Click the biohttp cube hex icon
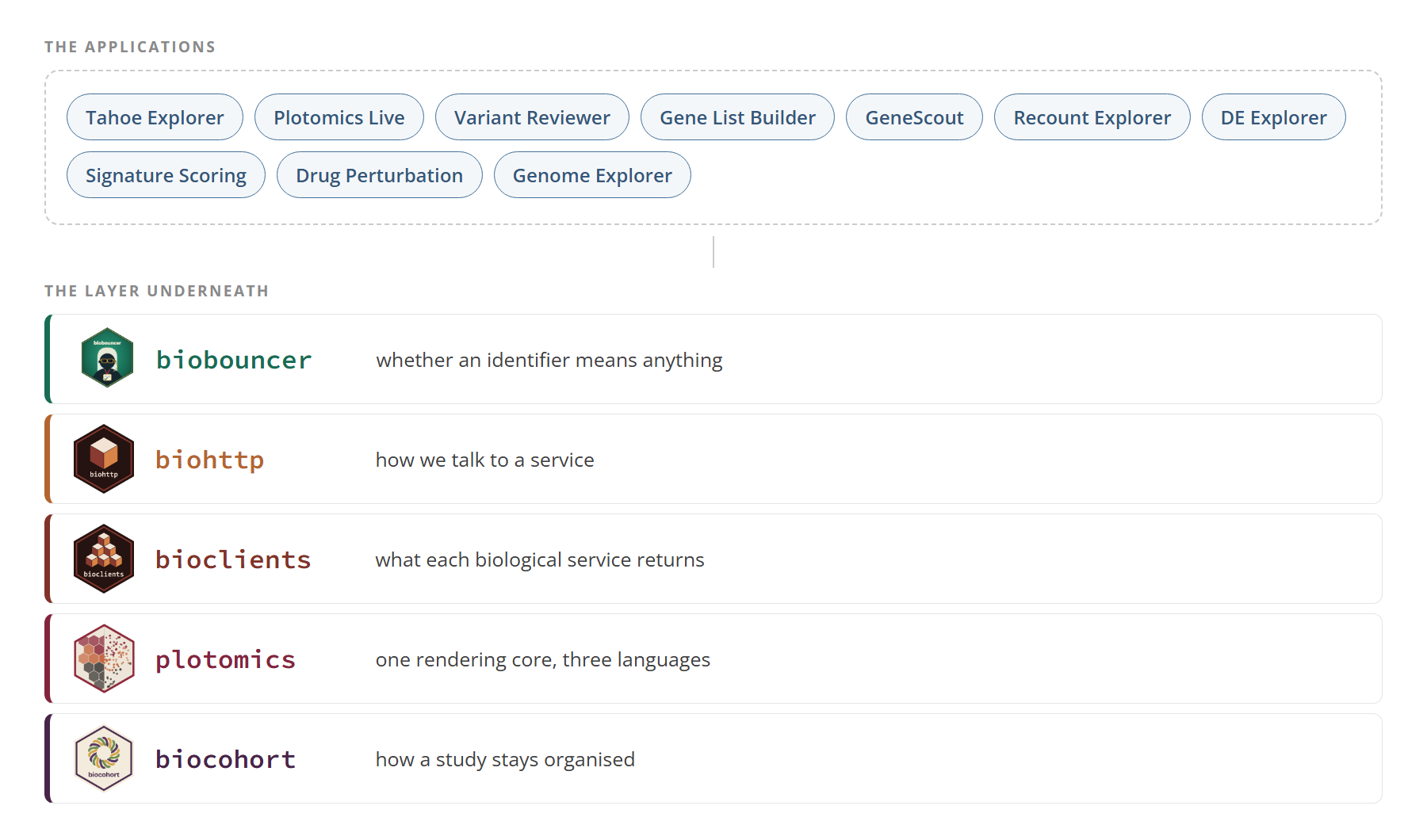Screen dimensions: 1427x840 tap(104, 459)
